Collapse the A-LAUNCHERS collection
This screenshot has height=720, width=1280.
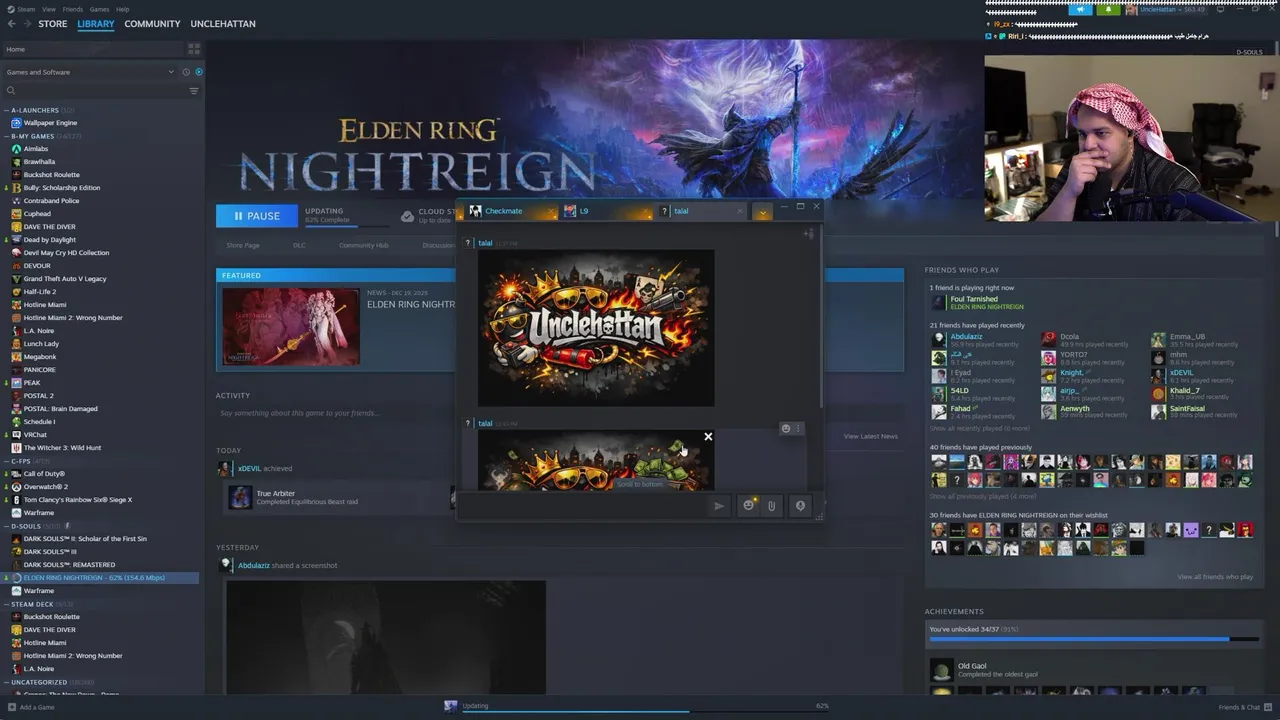pyautogui.click(x=7, y=110)
